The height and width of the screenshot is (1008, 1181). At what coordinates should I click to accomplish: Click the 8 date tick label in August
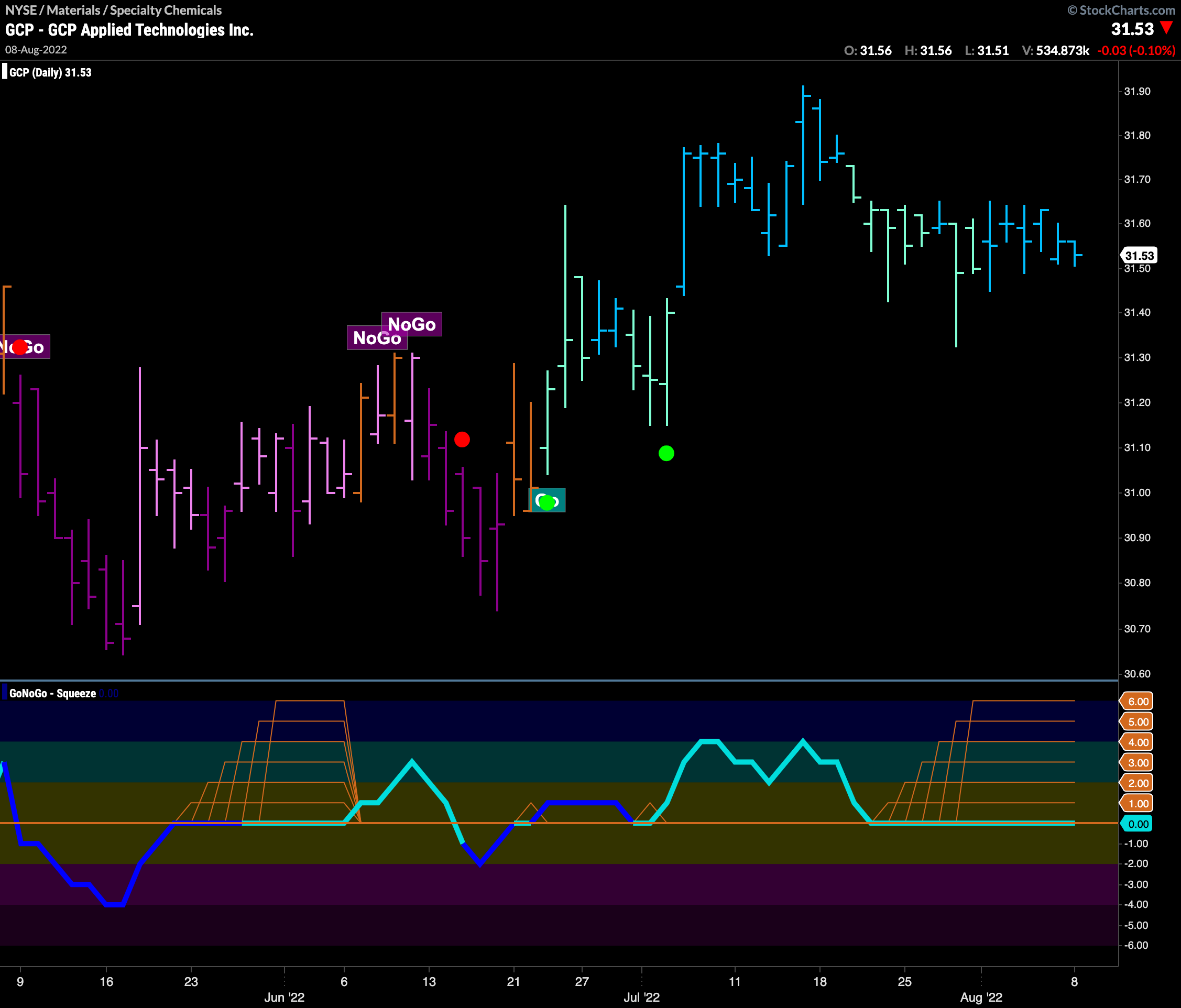1075,981
